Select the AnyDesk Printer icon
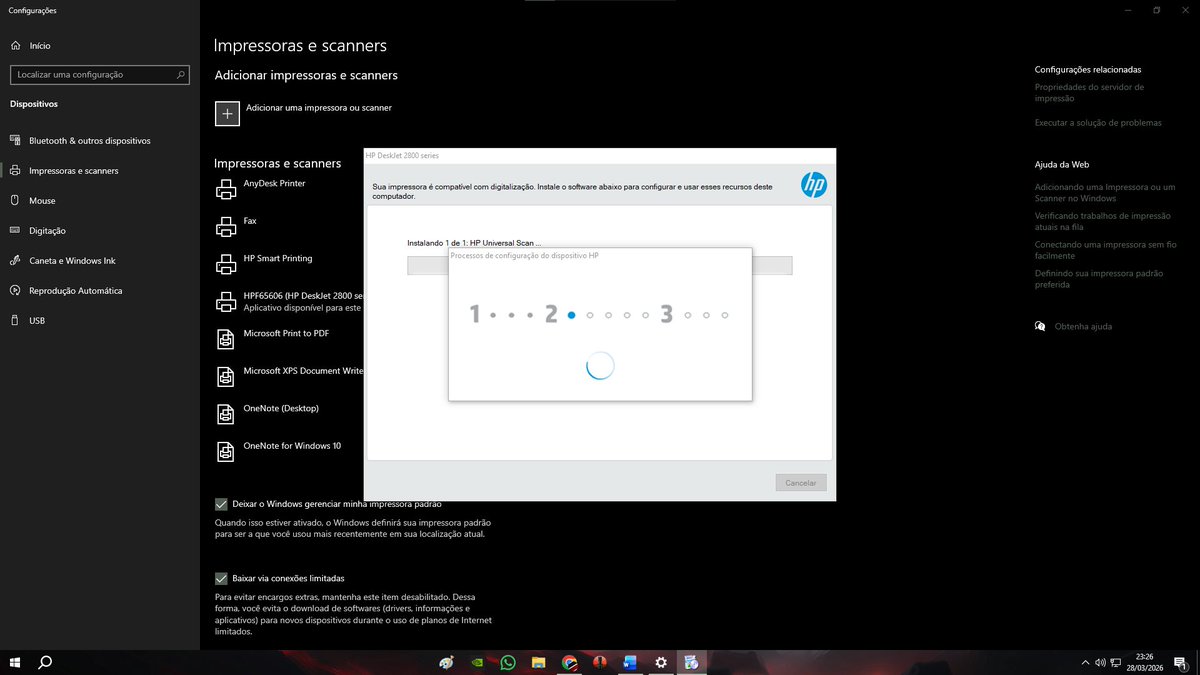 pyautogui.click(x=226, y=189)
